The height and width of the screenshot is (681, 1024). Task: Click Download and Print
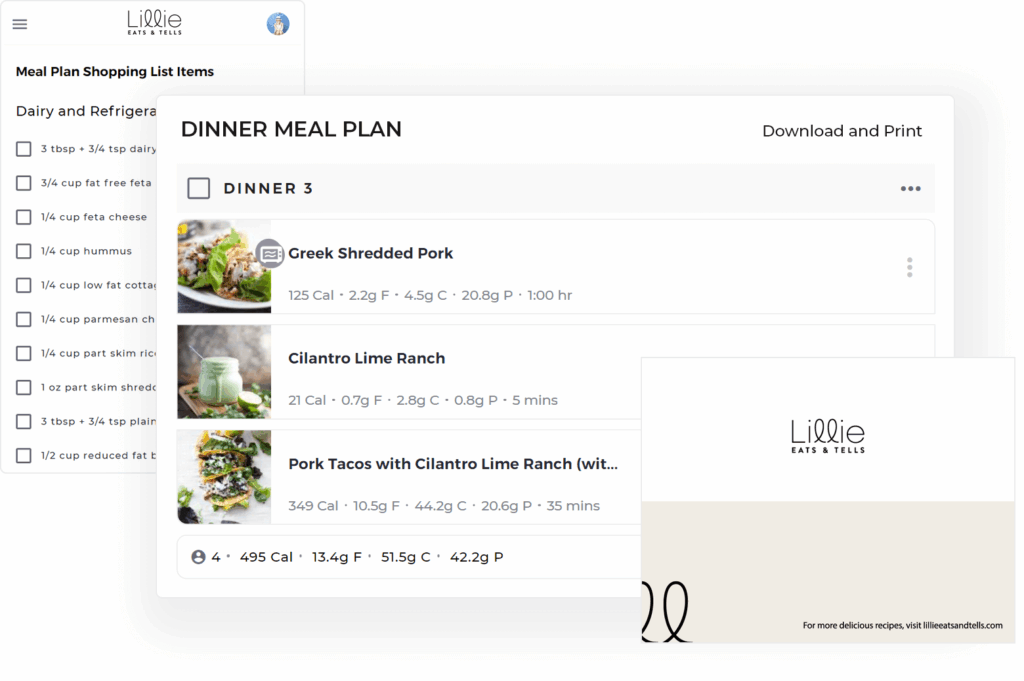(x=841, y=131)
